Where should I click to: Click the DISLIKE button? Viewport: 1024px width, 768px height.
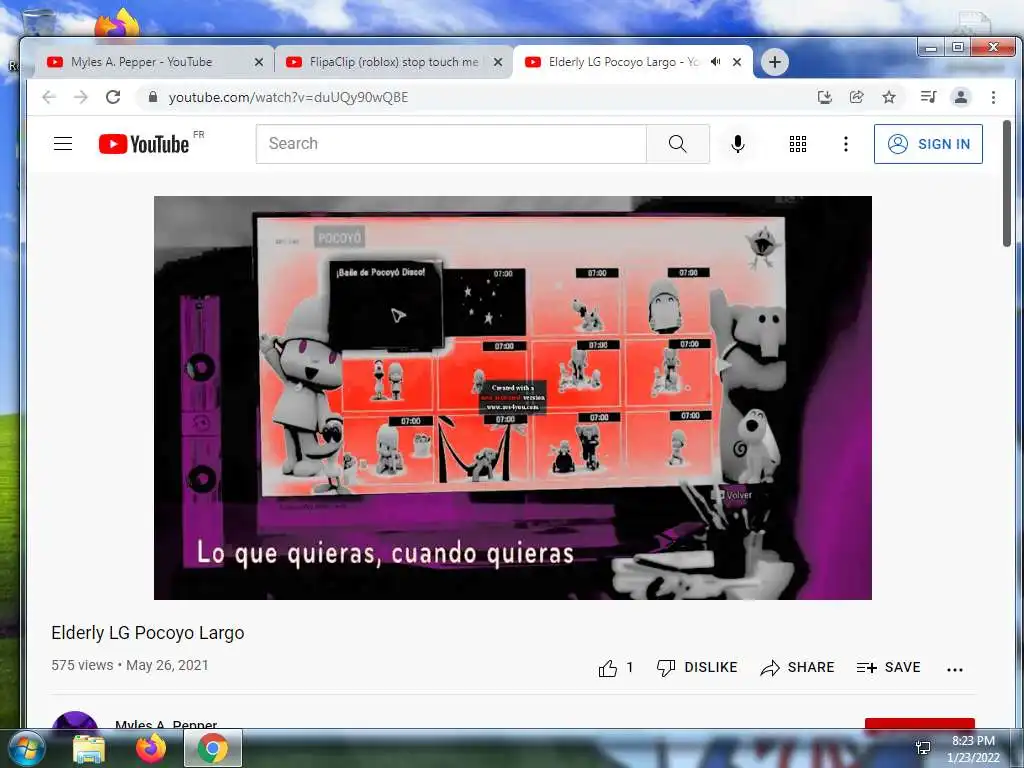pos(697,667)
